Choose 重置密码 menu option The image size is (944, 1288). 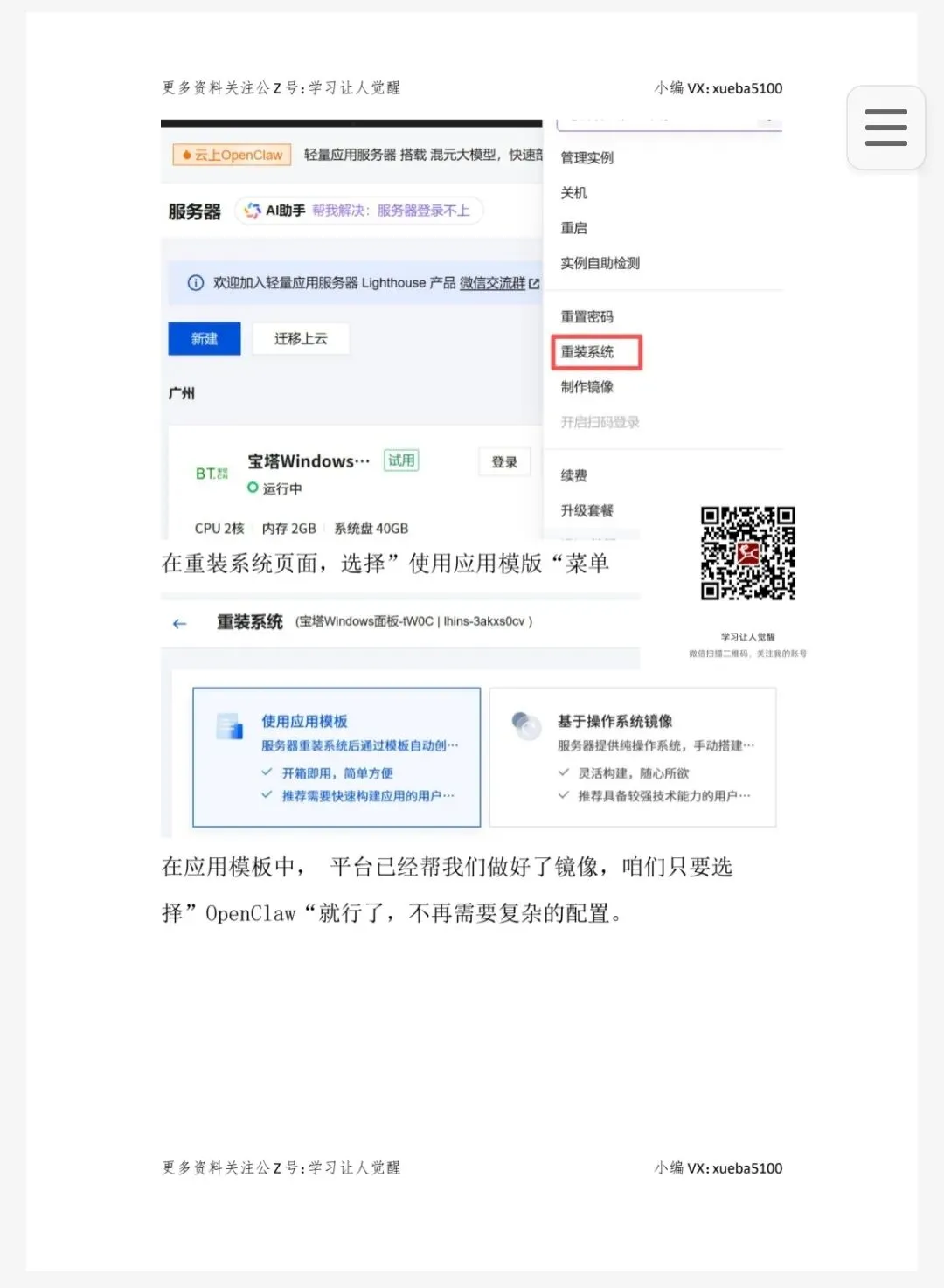587,317
